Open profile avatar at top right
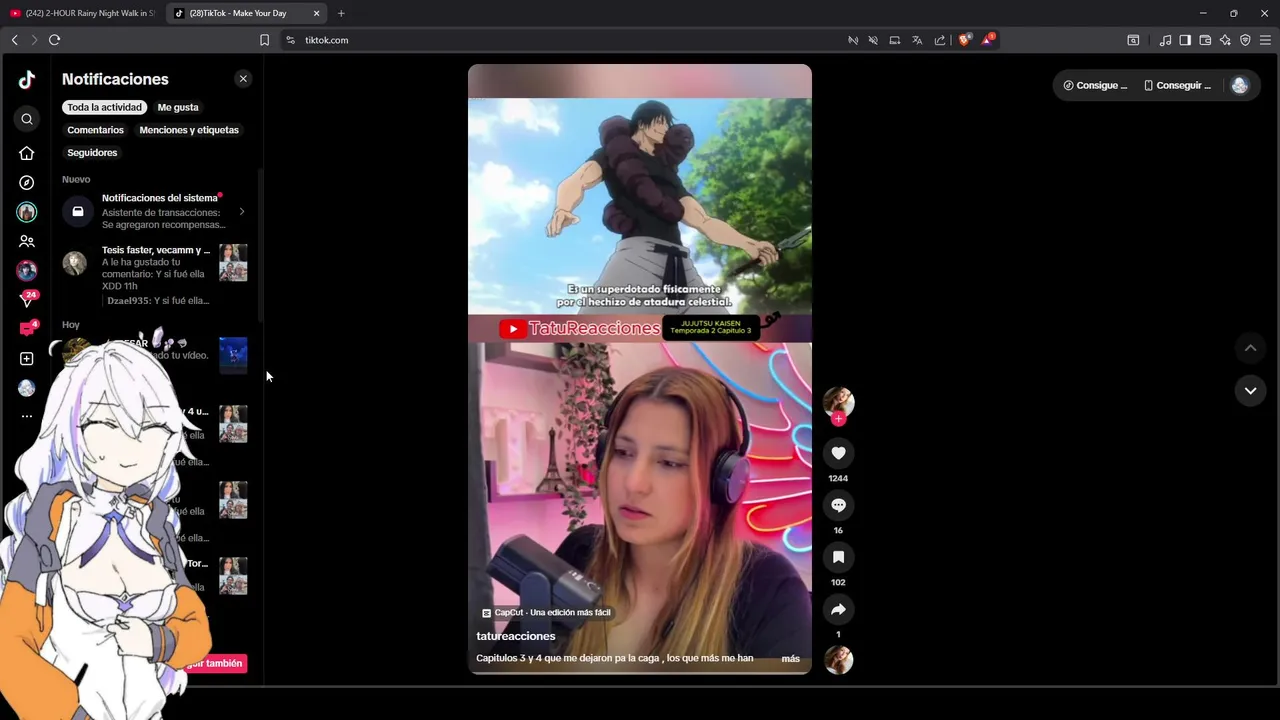This screenshot has width=1280, height=720. coord(1240,86)
